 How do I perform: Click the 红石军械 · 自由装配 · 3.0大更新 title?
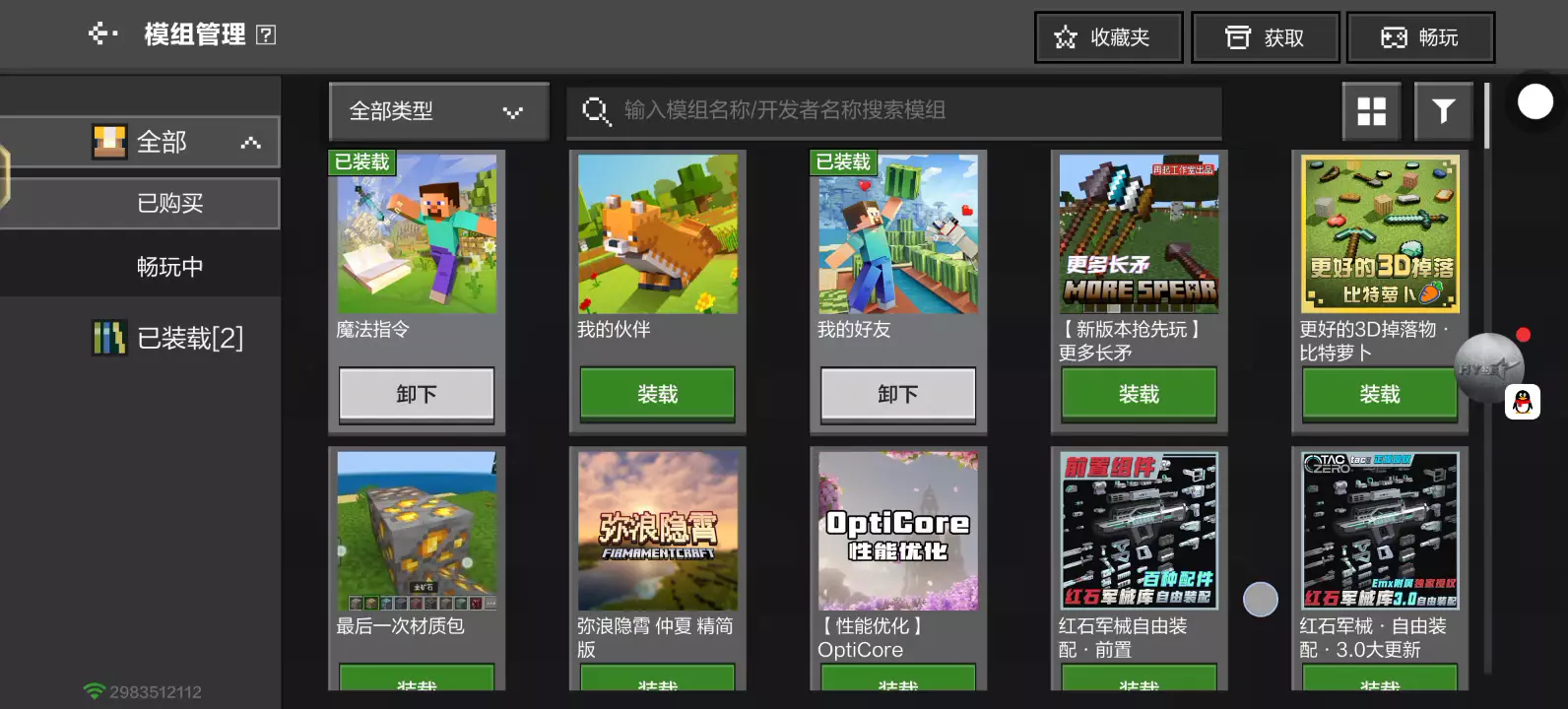[x=1373, y=637]
